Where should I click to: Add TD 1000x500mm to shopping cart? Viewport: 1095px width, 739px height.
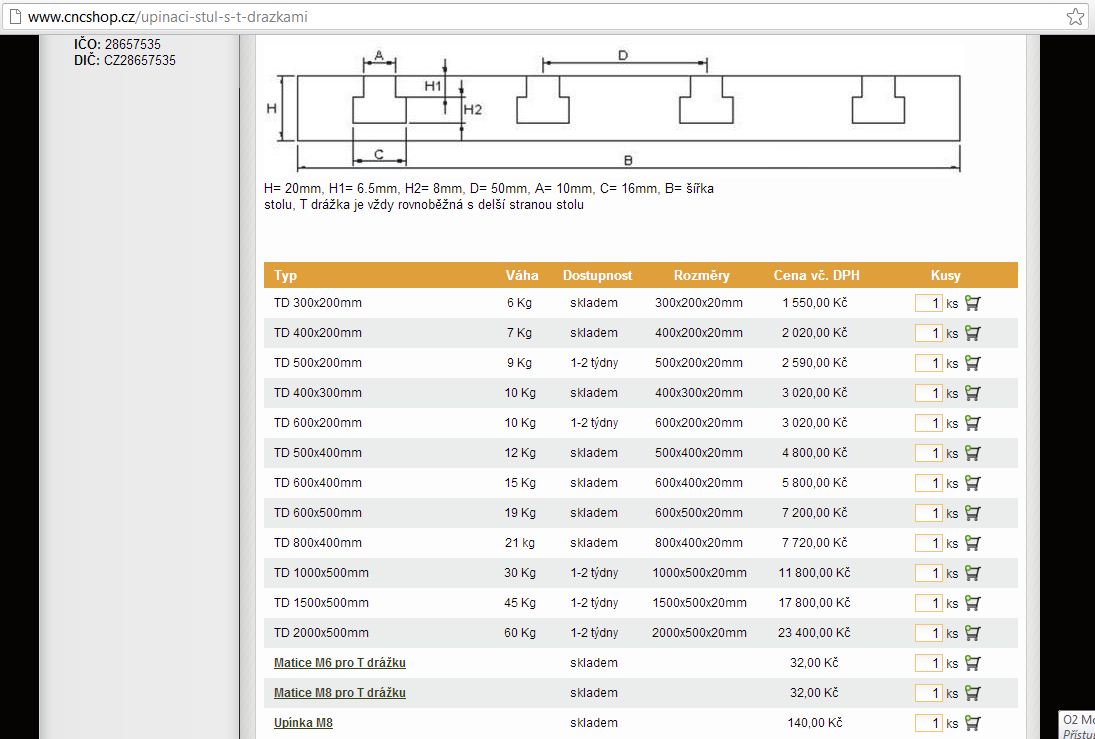tap(972, 573)
